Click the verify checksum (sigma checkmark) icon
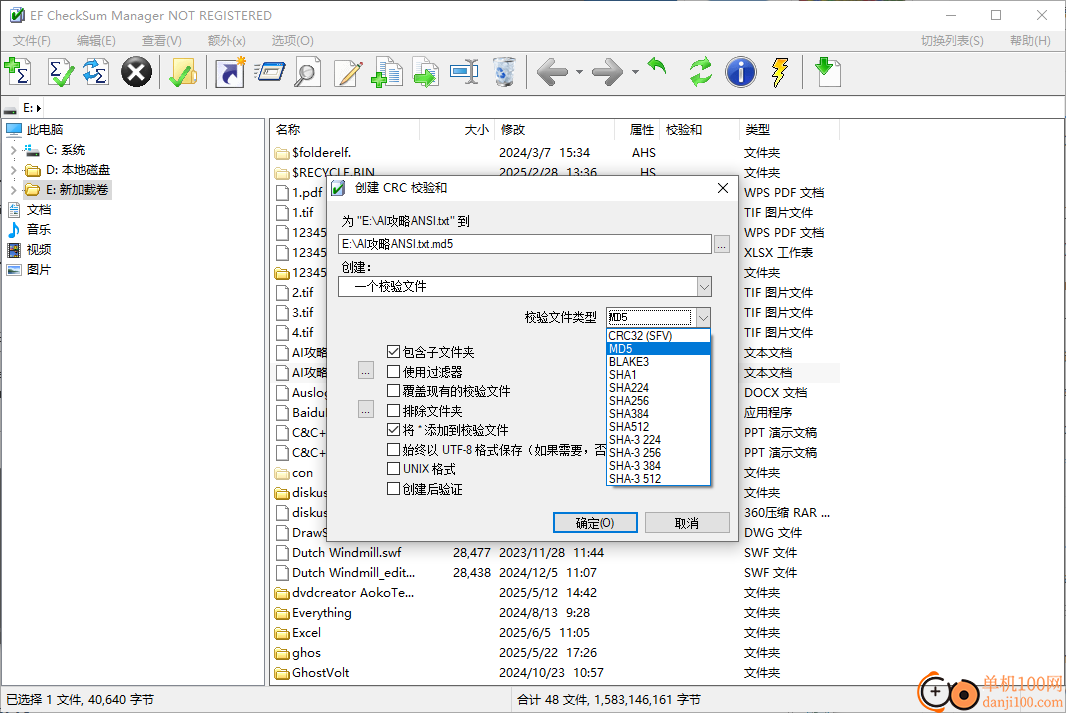The height and width of the screenshot is (713, 1066). [x=61, y=72]
